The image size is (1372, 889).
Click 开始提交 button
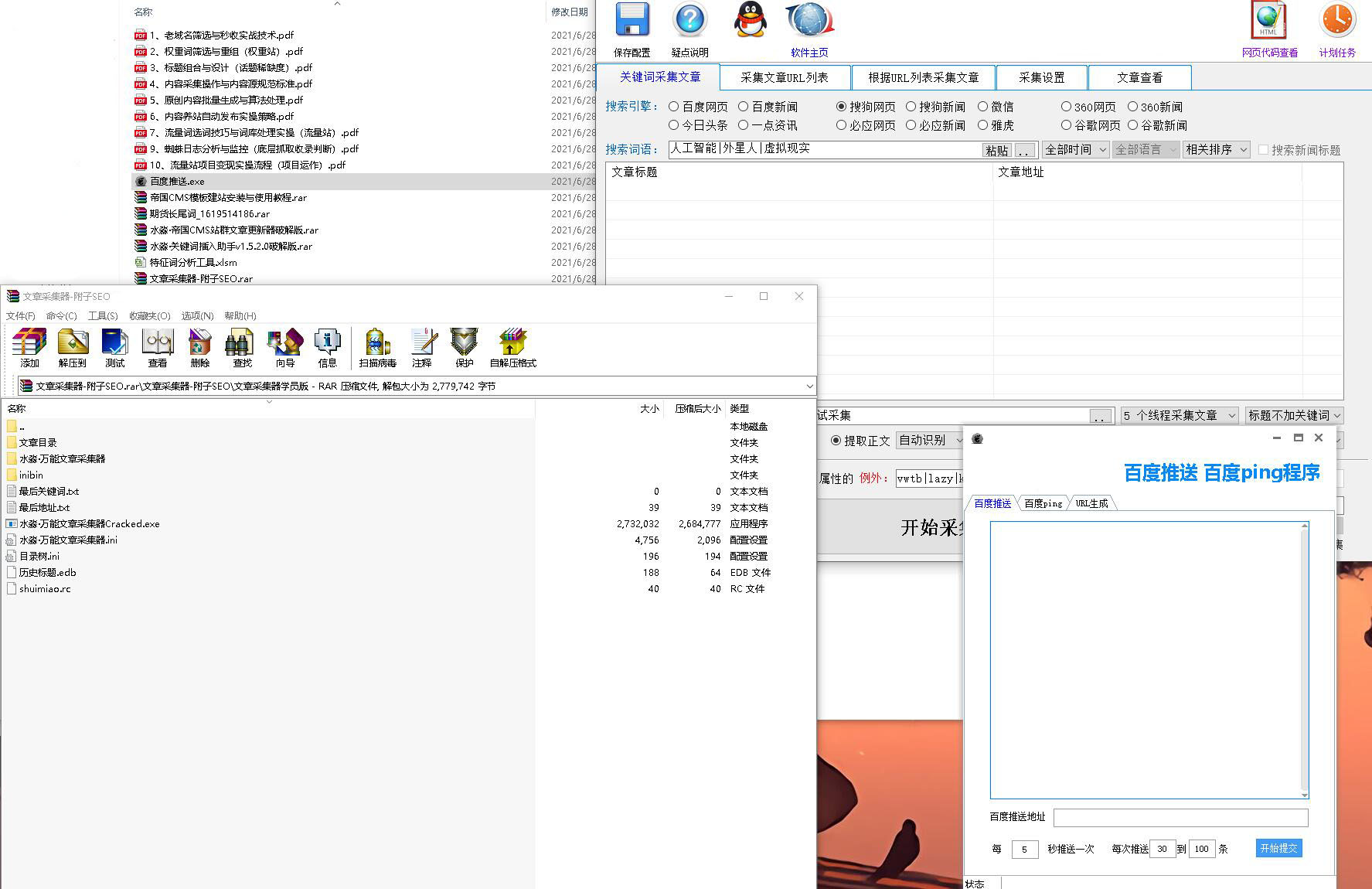[x=1279, y=848]
